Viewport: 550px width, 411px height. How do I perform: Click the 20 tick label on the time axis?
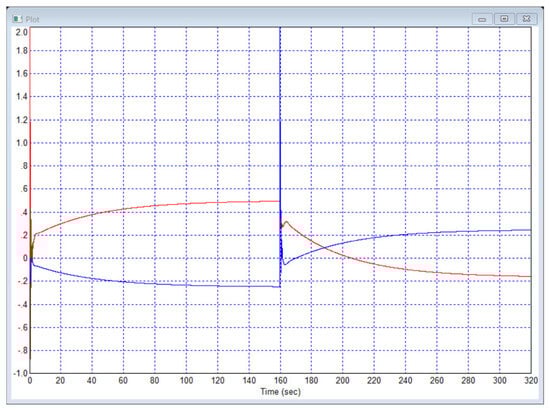pyautogui.click(x=60, y=380)
